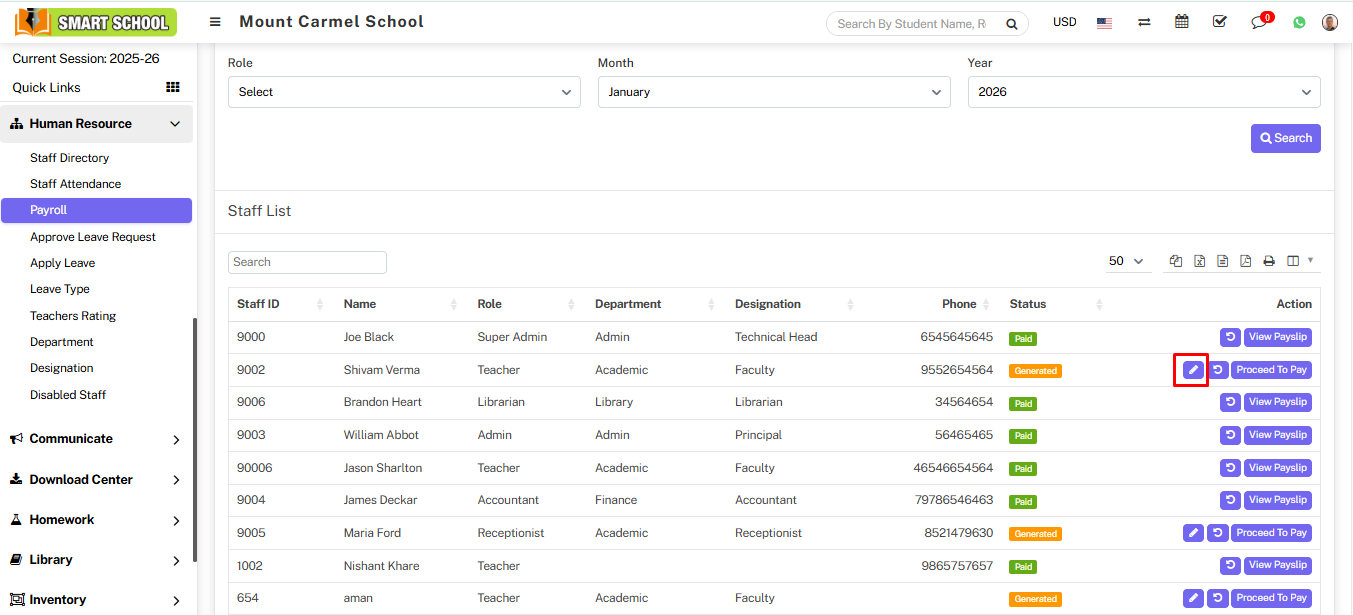Viewport: 1353px width, 615px height.
Task: Open the calendar icon in top bar
Action: click(1182, 22)
